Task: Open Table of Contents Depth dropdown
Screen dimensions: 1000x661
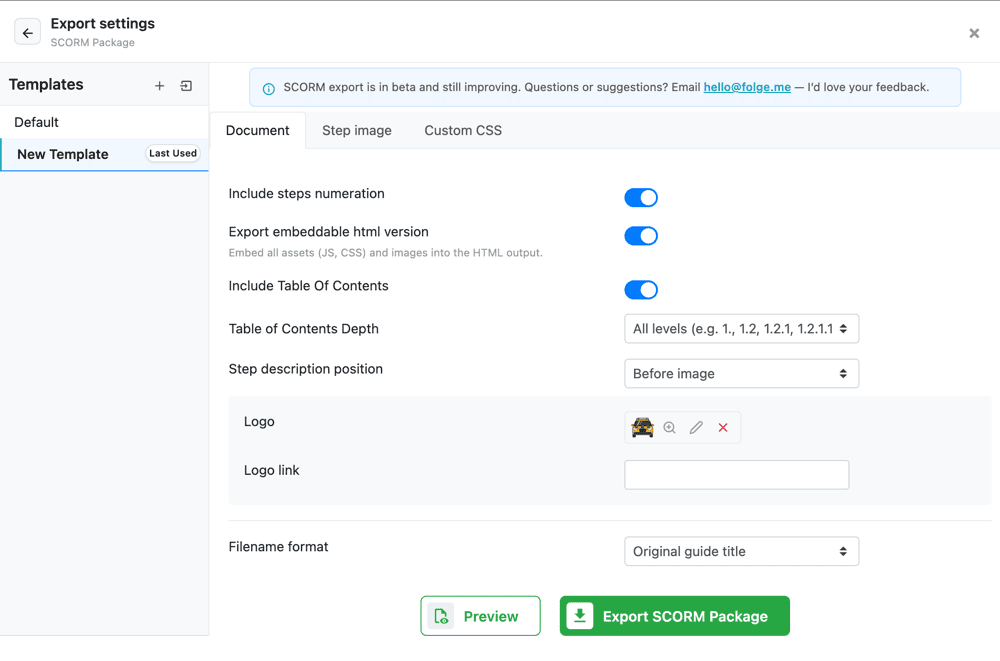Action: (x=741, y=329)
